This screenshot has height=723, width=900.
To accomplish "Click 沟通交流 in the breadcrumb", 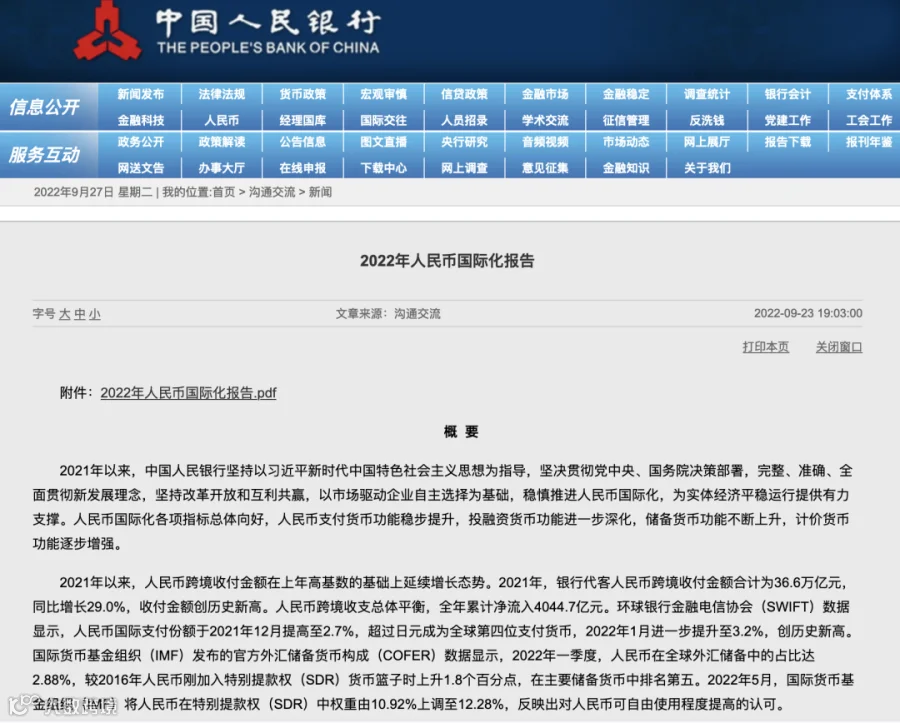I will tap(271, 192).
